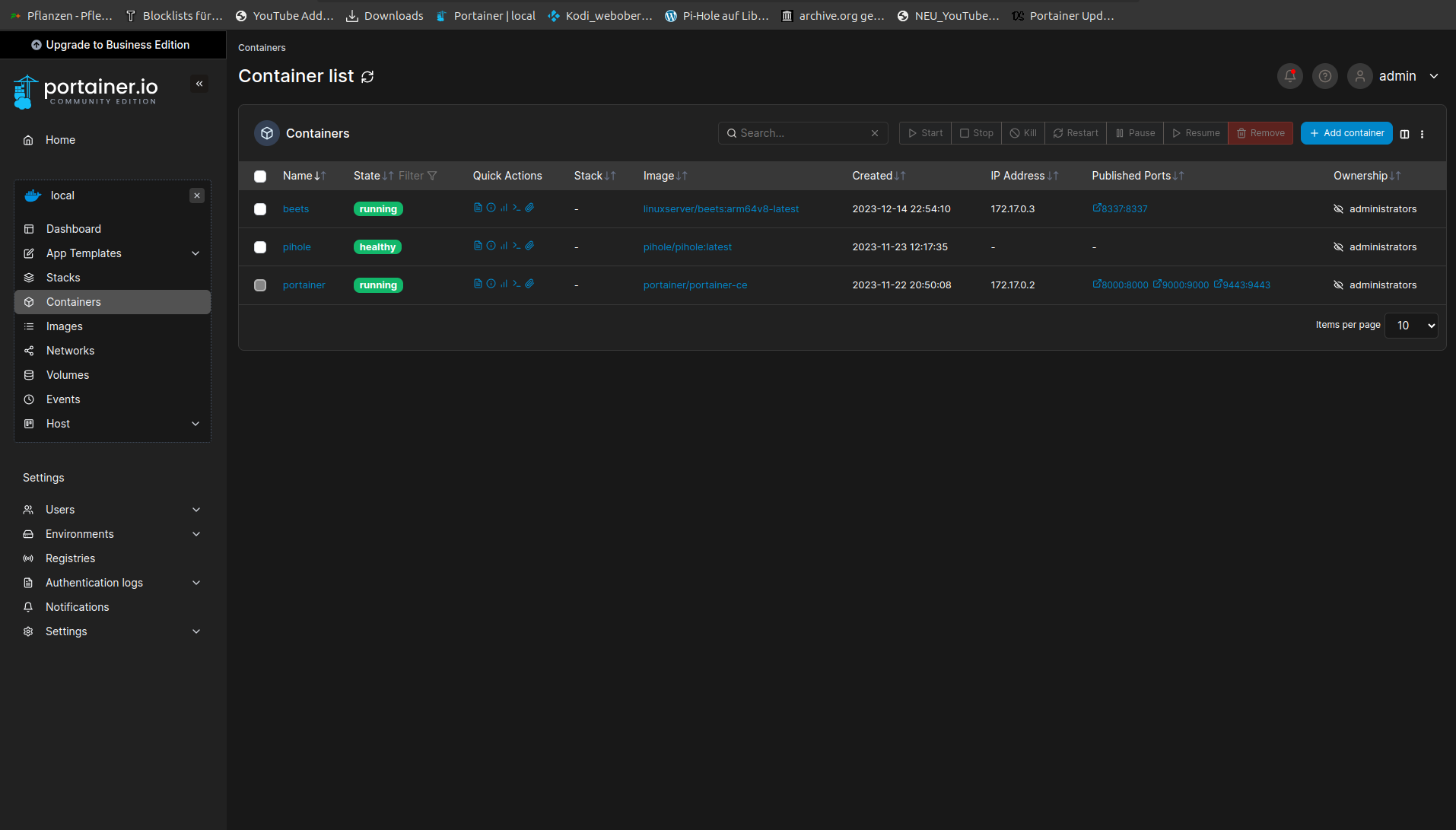Toggle select-all containers checkbox
This screenshot has width=1456, height=830.
(x=260, y=176)
